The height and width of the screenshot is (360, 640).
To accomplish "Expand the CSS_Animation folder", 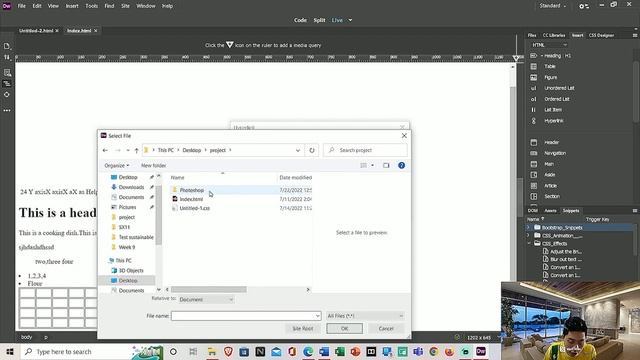I will click(x=528, y=236).
